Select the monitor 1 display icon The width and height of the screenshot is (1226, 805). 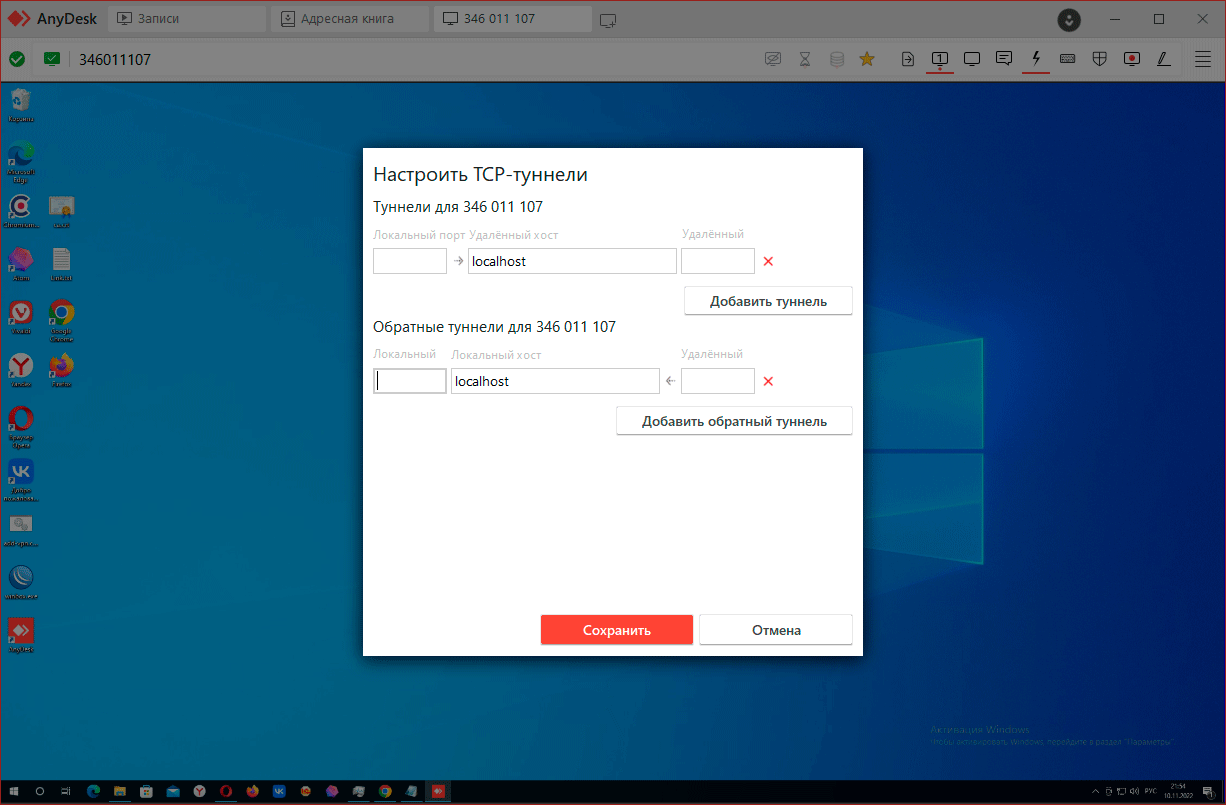(x=940, y=59)
